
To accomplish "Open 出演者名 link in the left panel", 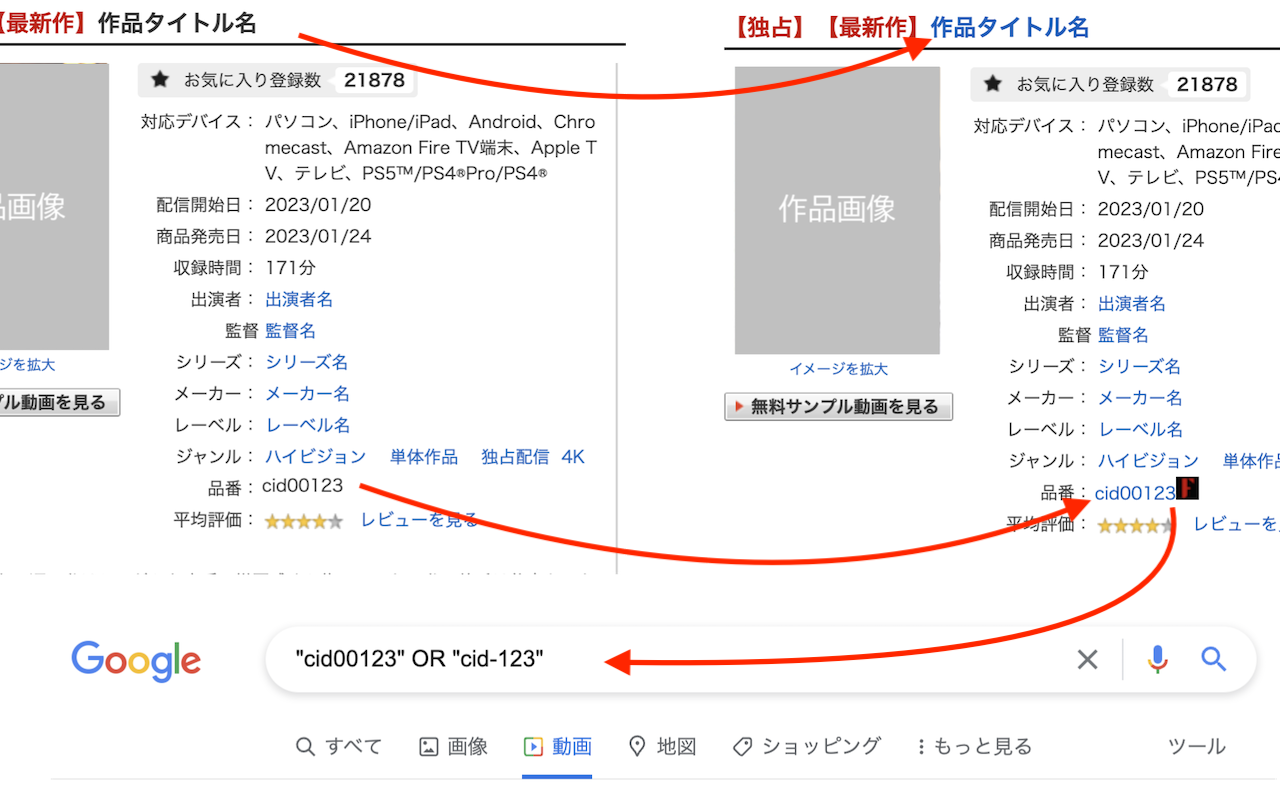I will [x=299, y=299].
